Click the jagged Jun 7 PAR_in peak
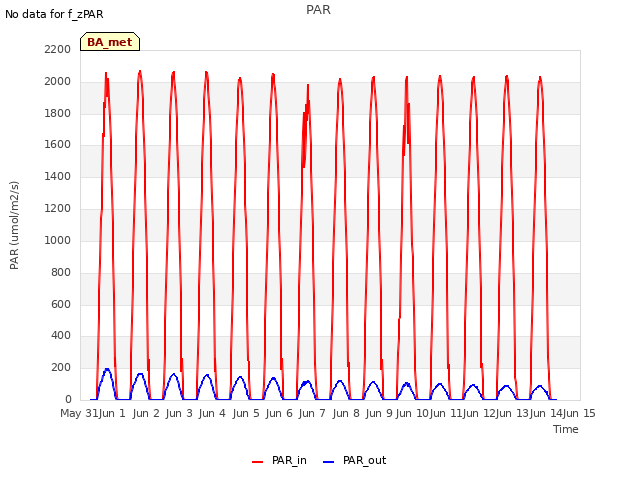 (x=308, y=85)
